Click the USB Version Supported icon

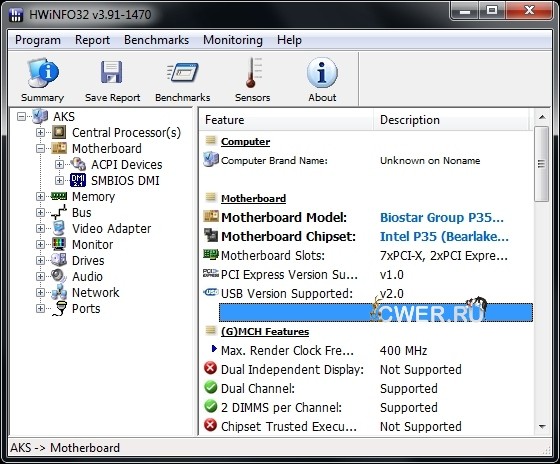click(x=211, y=292)
